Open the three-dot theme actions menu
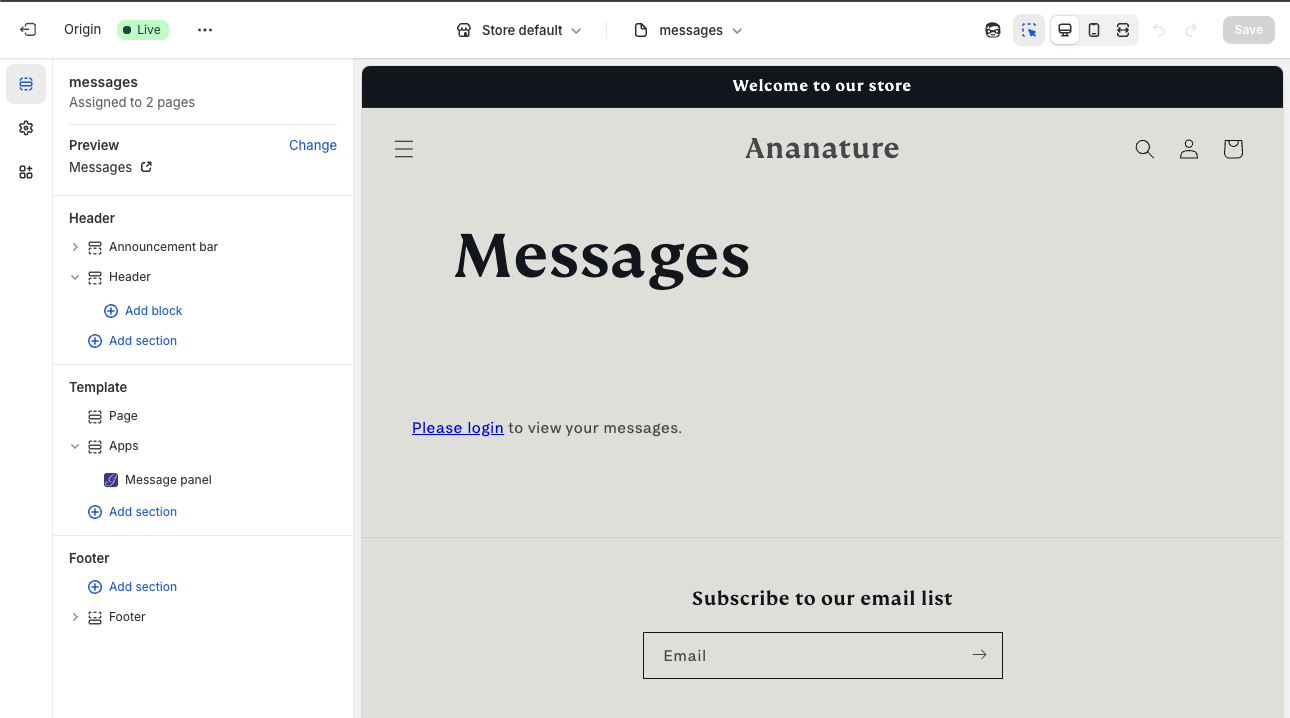The image size is (1290, 718). click(205, 30)
